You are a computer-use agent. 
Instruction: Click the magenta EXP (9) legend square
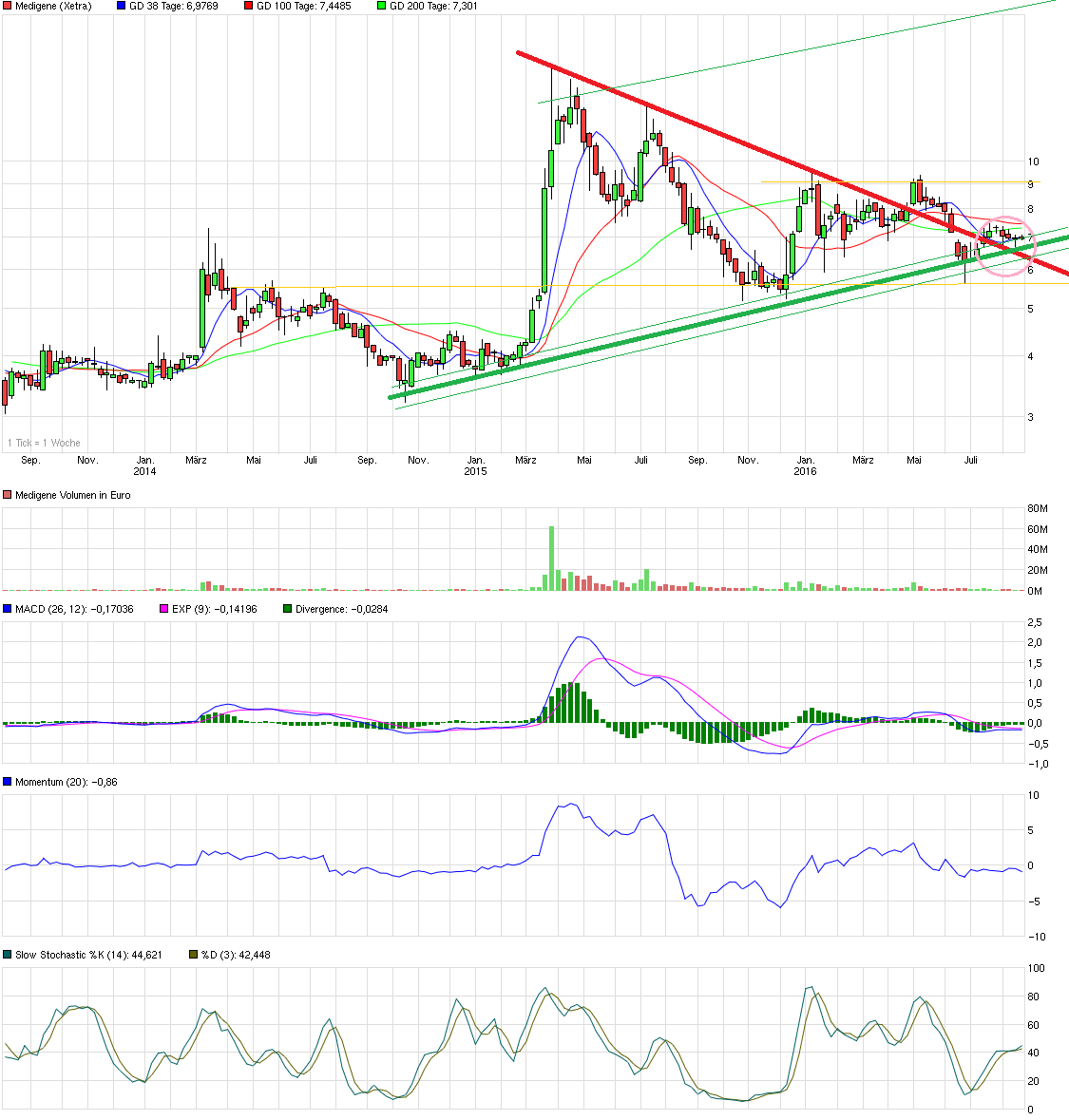click(163, 608)
